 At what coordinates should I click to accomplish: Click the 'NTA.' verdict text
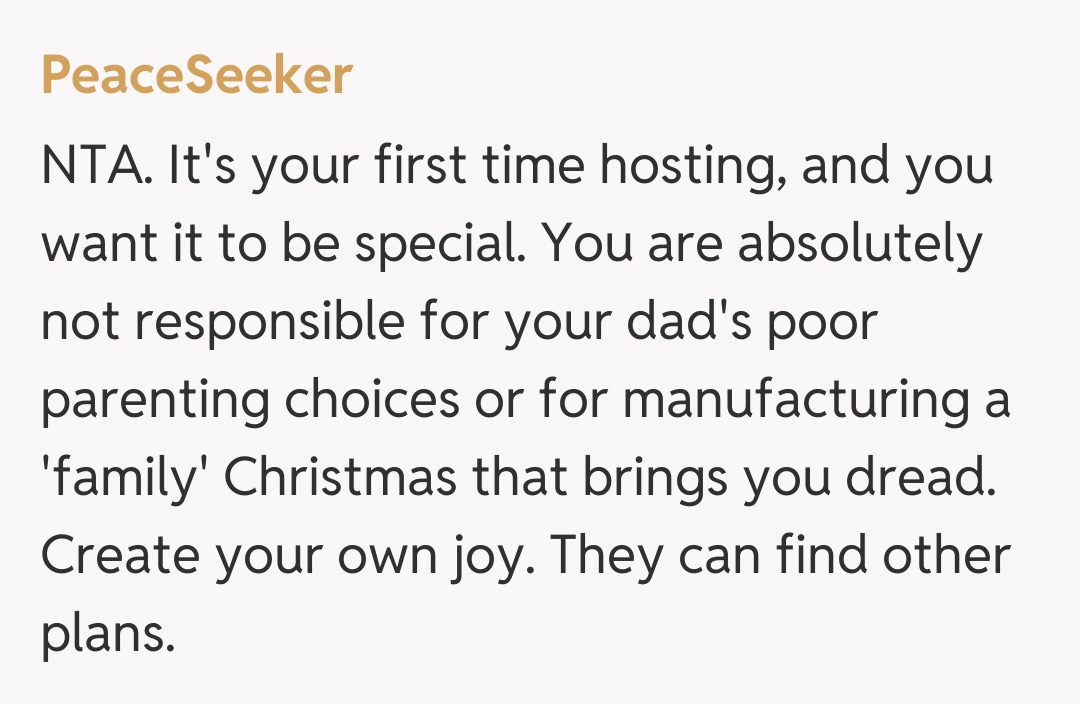tap(97, 167)
